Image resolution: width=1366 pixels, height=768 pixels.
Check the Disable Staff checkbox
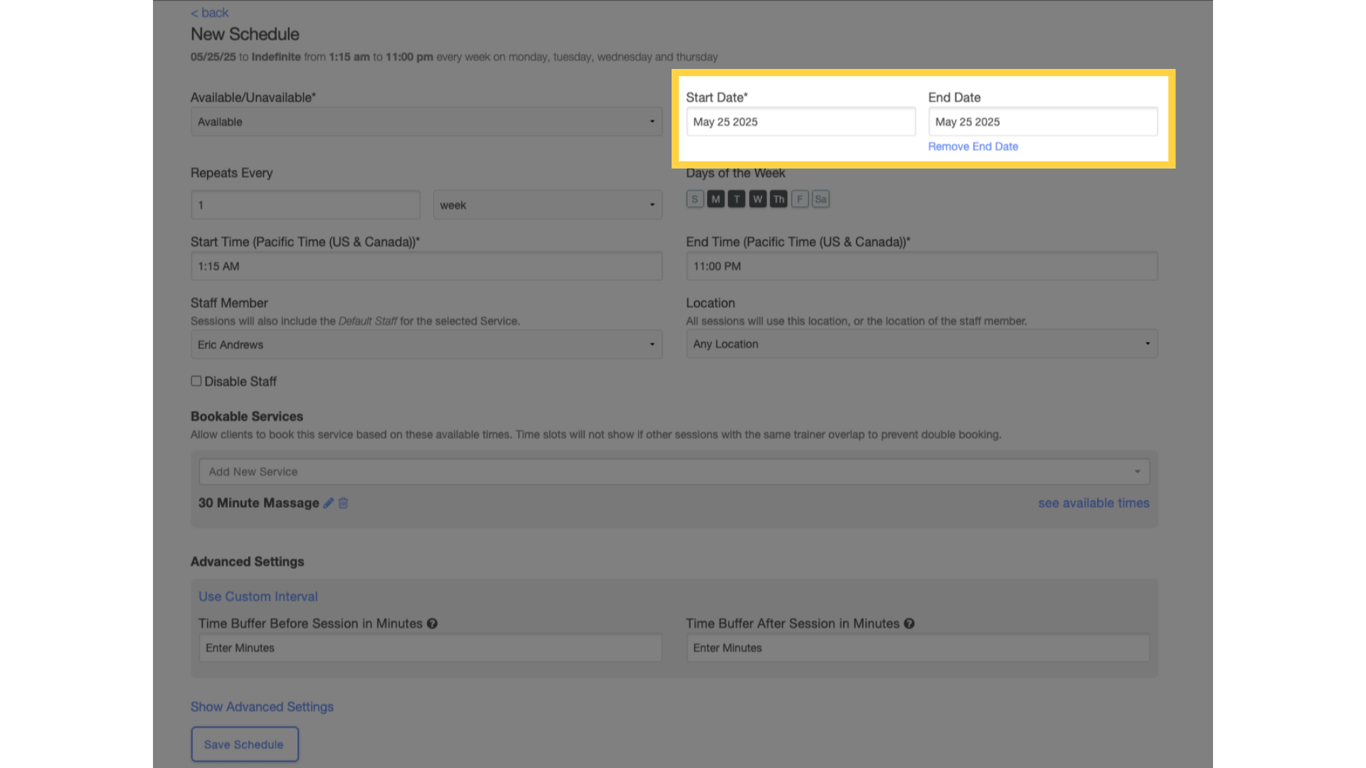(196, 380)
